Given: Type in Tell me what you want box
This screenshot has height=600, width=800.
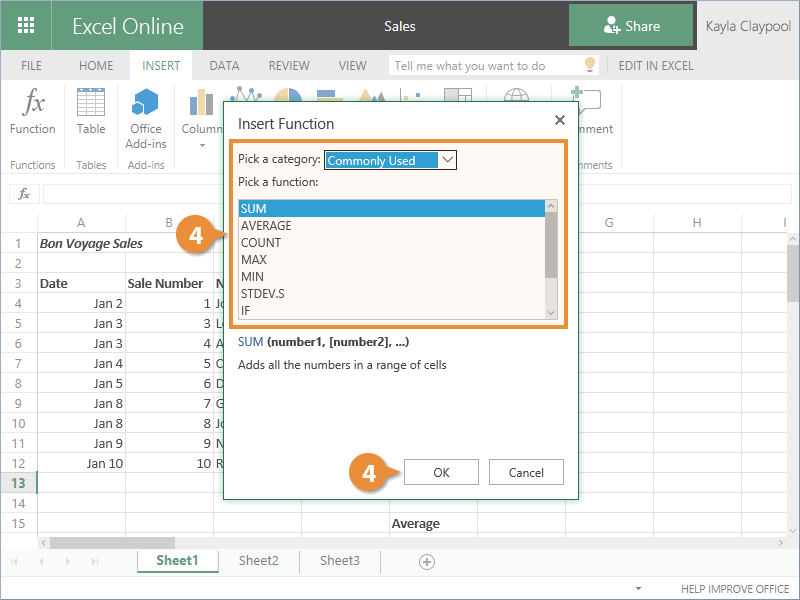Looking at the screenshot, I should (484, 66).
